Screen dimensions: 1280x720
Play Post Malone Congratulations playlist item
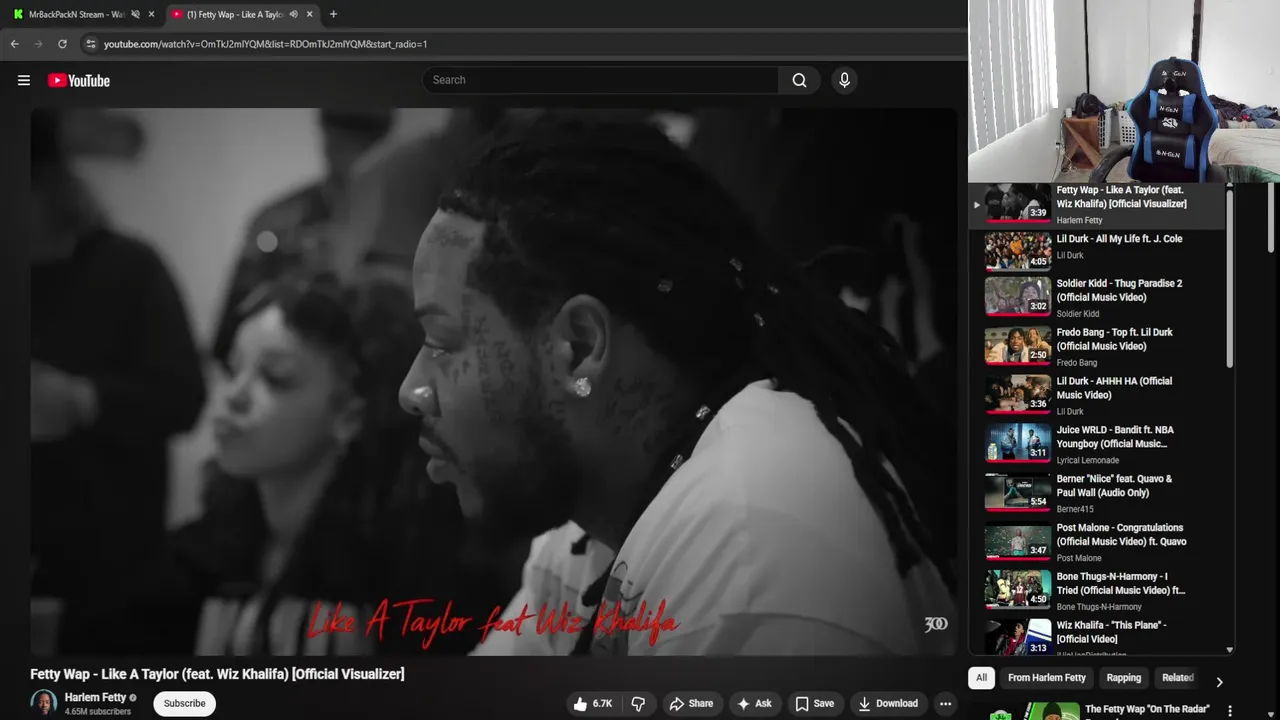point(1099,542)
